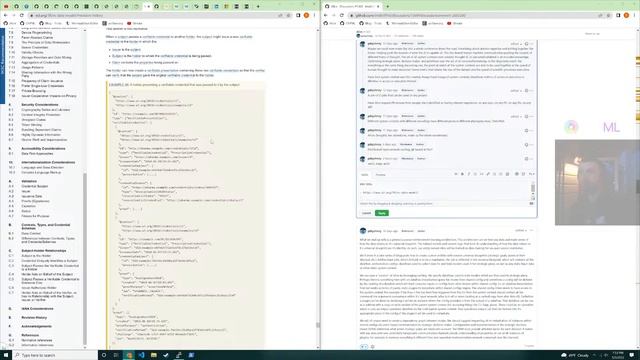This screenshot has height=360, width=640.
Task: Insert code formatting in the GitHub comment editor
Action: 482,174
